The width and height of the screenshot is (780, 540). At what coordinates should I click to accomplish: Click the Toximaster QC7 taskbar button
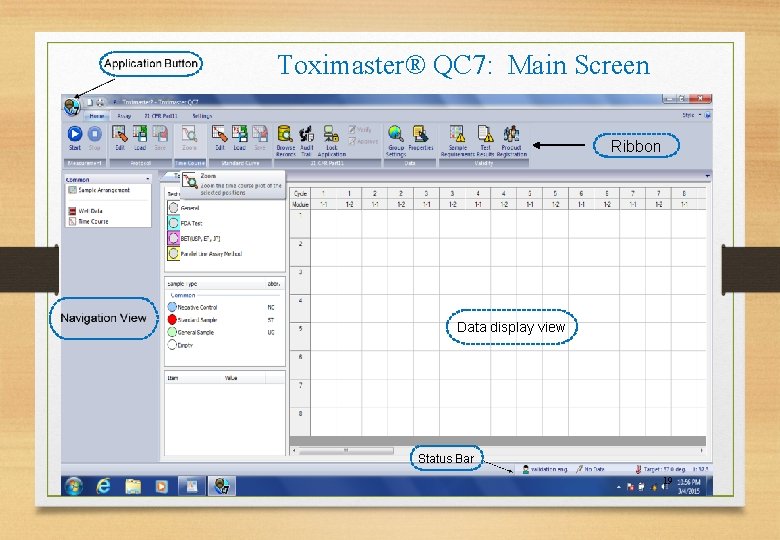(x=221, y=486)
